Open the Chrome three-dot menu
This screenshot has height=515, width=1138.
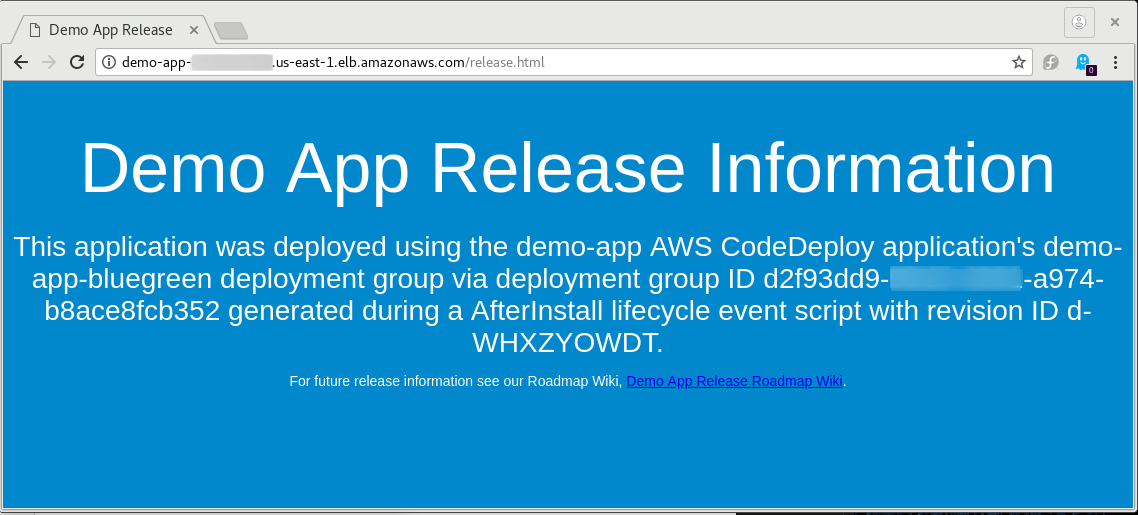tap(1116, 62)
